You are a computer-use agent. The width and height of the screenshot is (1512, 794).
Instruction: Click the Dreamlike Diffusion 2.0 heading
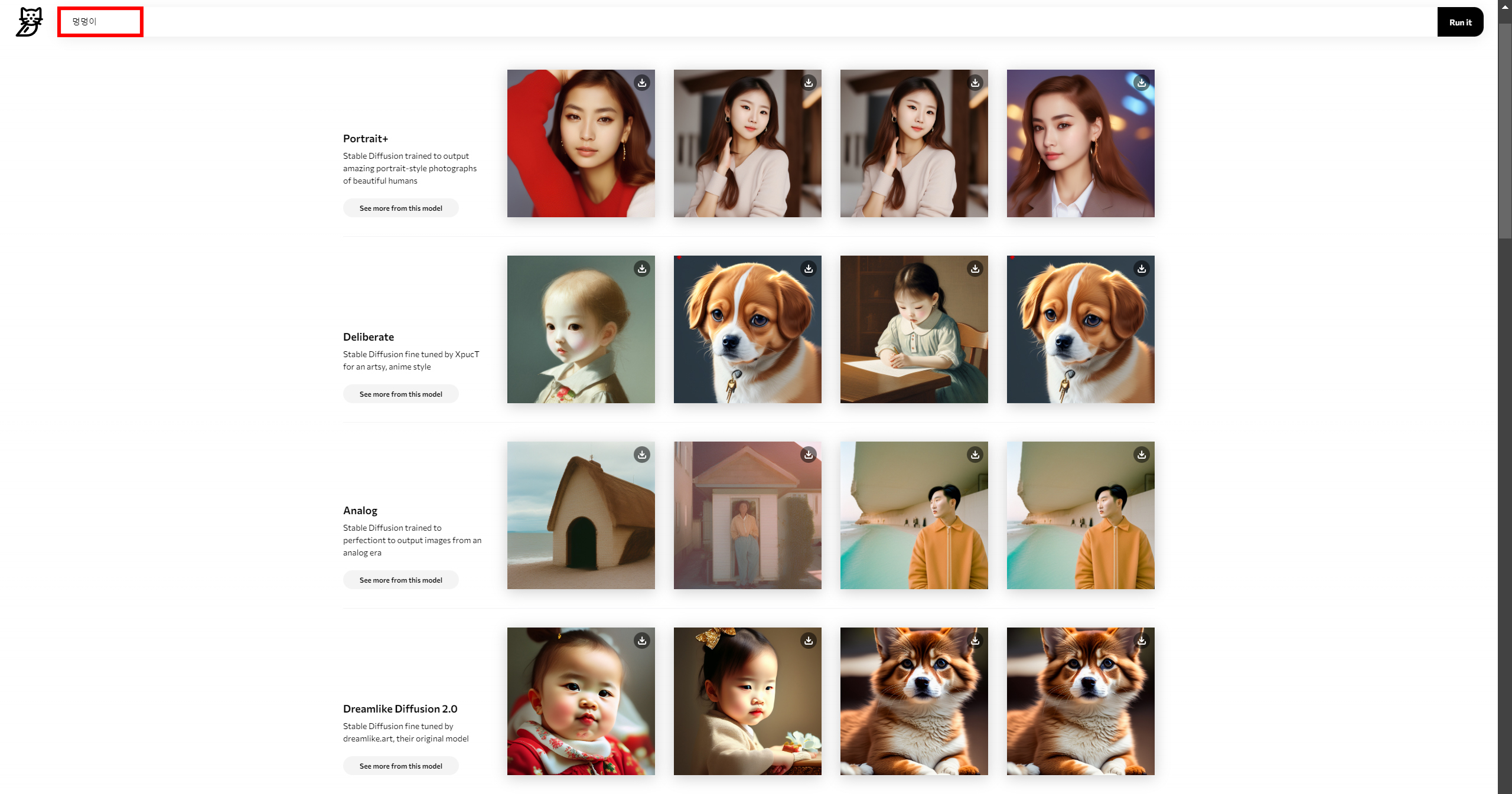pyautogui.click(x=400, y=708)
